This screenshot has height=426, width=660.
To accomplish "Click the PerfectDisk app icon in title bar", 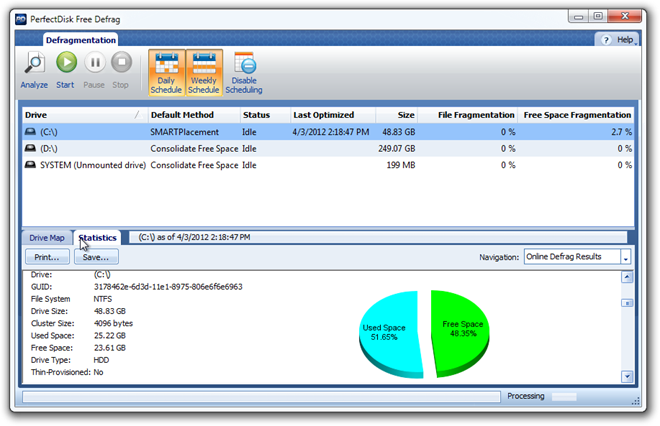I will pyautogui.click(x=21, y=19).
